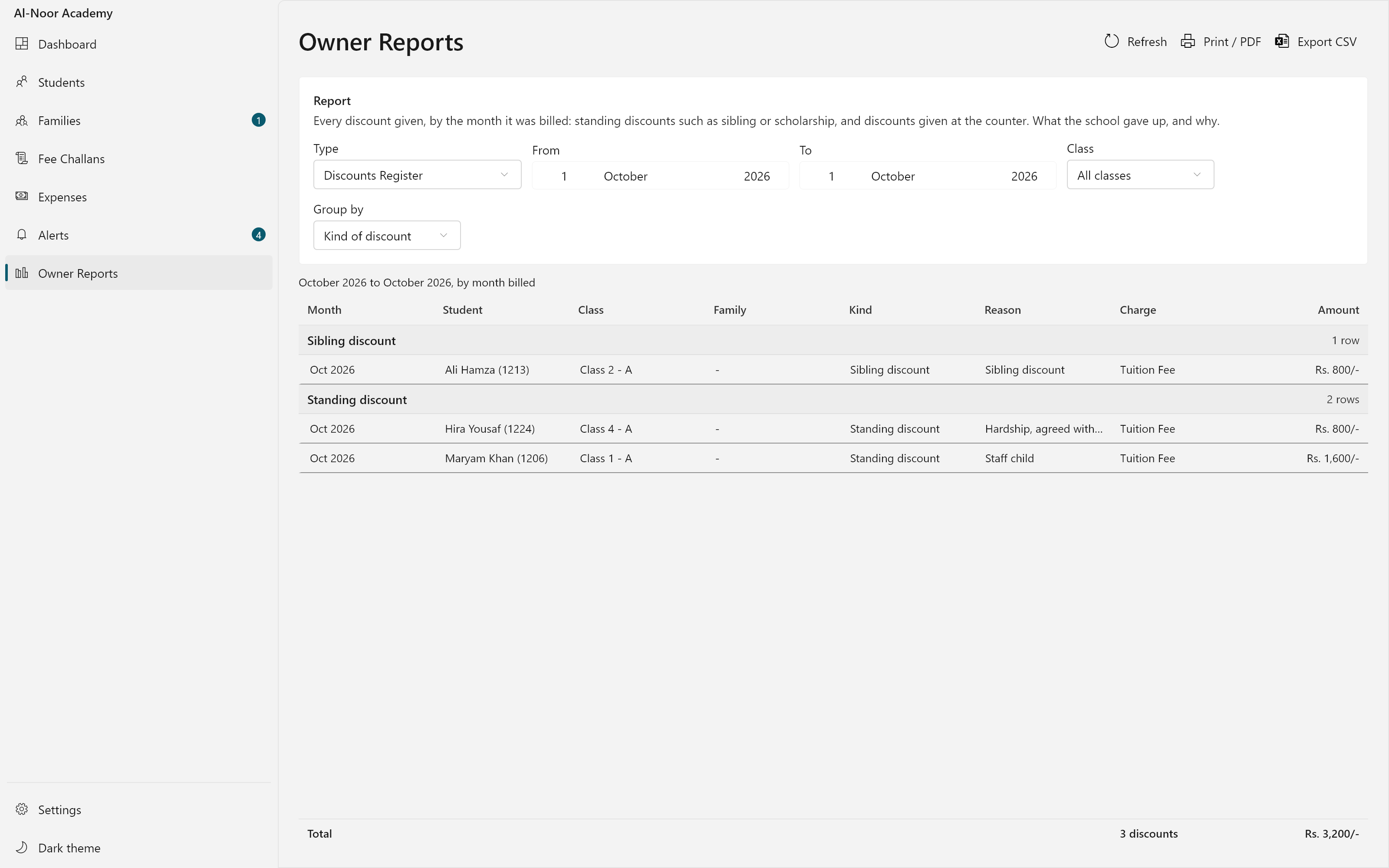Click the Refresh circular arrow icon
The height and width of the screenshot is (868, 1389).
pyautogui.click(x=1112, y=41)
